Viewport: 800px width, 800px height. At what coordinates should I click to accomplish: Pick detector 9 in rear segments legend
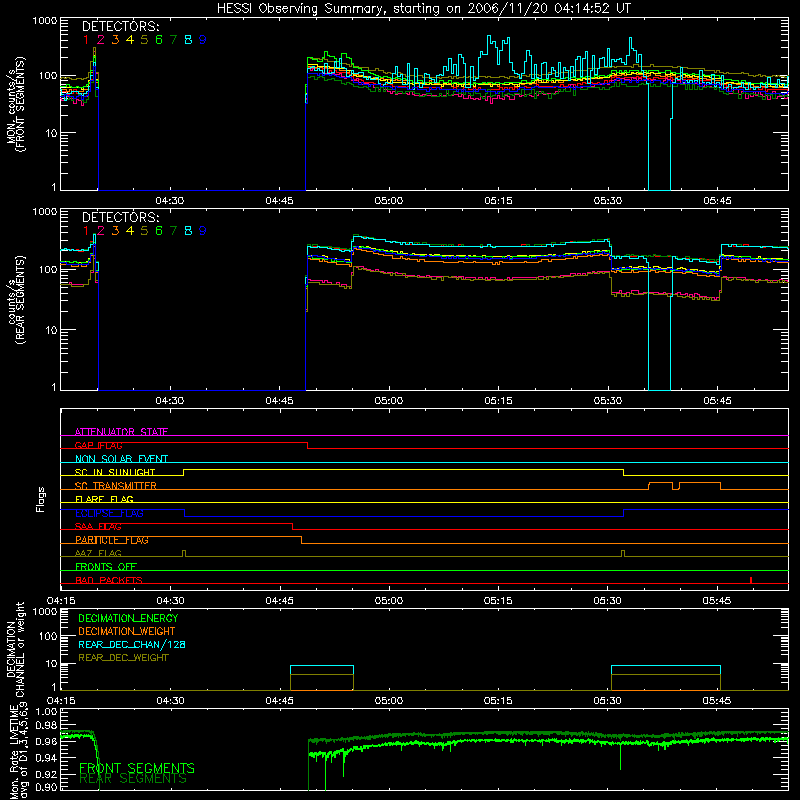coord(203,231)
